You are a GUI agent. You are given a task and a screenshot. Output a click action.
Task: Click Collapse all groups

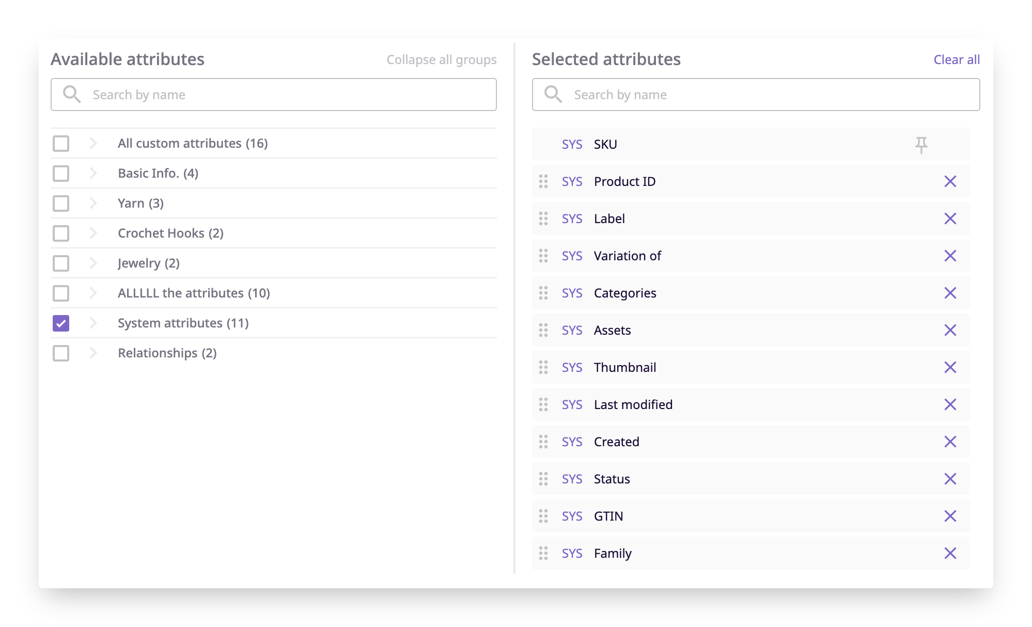[x=441, y=59]
